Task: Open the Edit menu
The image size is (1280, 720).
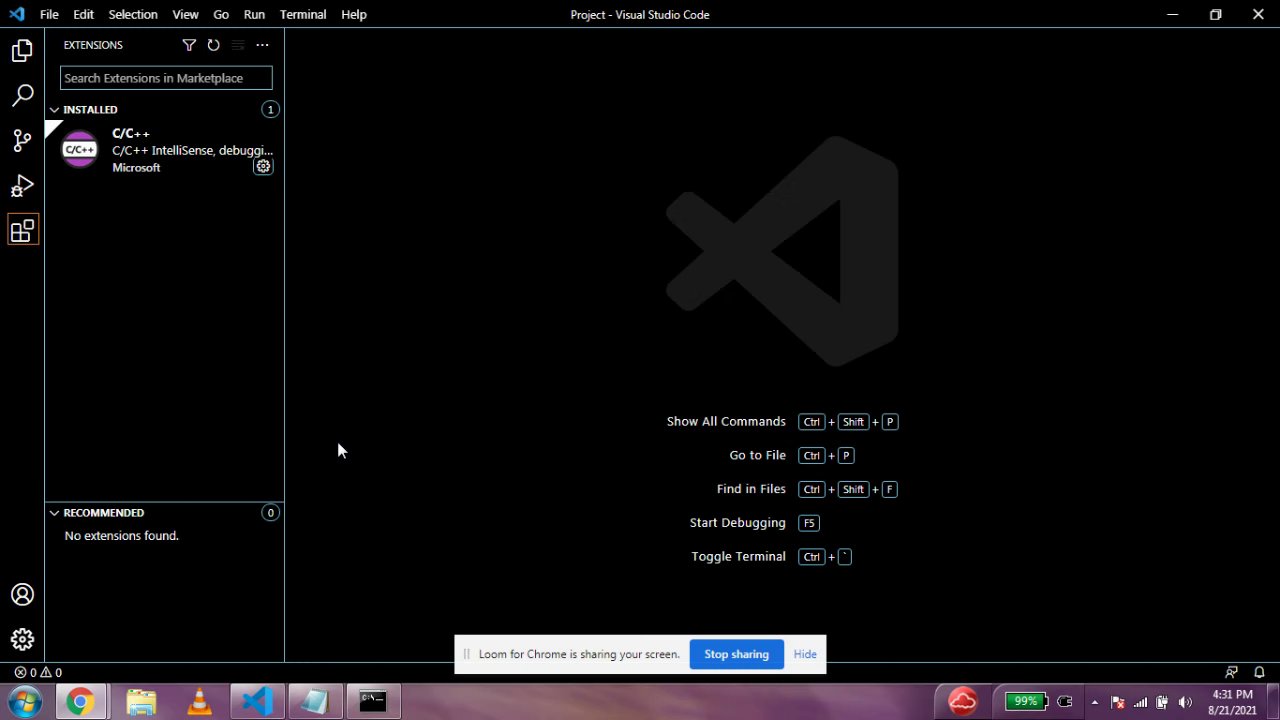Action: [x=84, y=14]
